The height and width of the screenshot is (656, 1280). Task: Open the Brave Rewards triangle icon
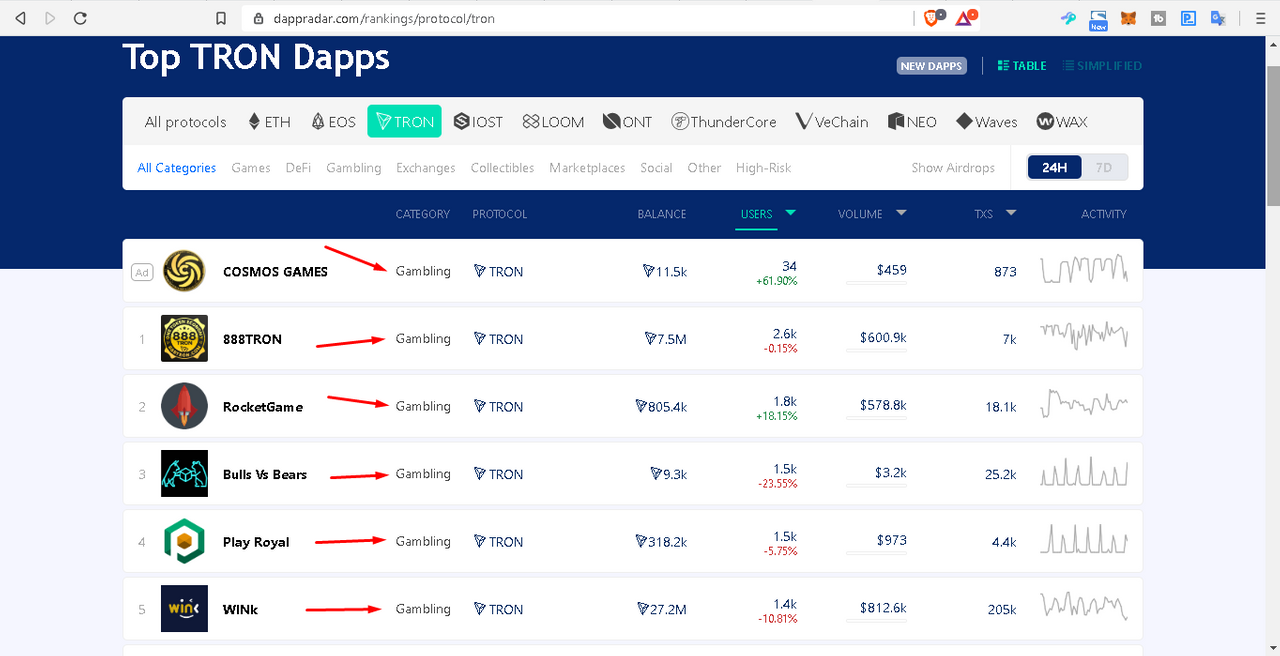click(965, 17)
